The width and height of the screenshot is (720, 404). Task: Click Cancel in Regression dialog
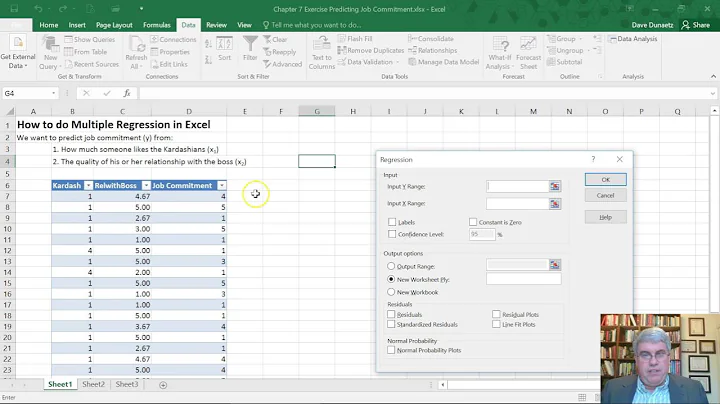point(605,196)
